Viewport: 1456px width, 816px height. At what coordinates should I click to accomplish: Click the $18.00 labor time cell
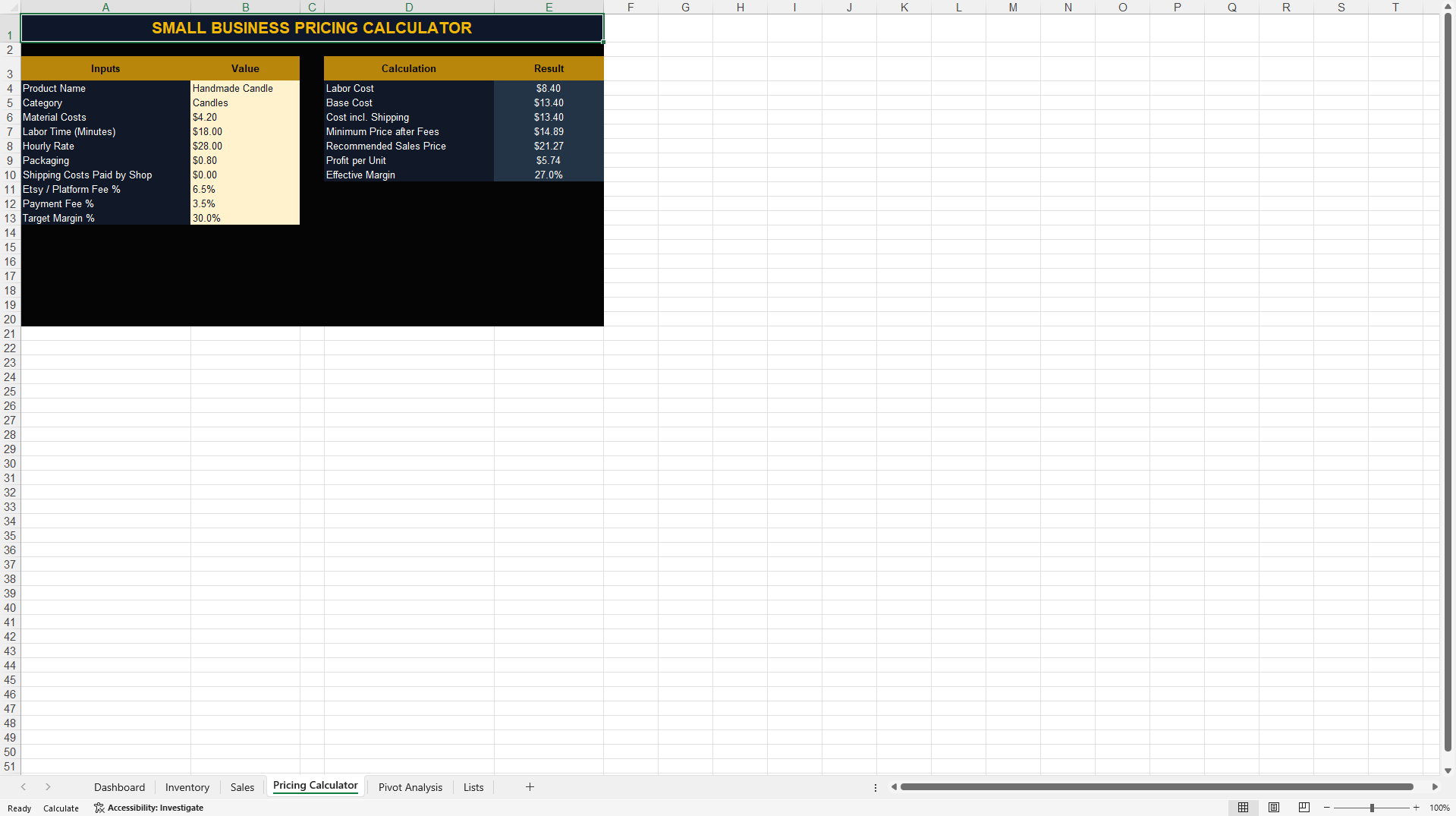tap(245, 131)
